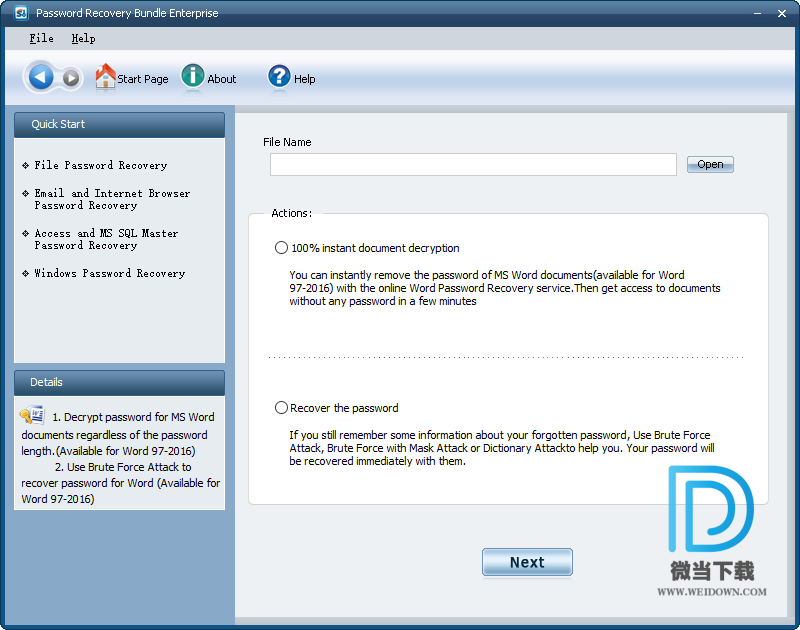The height and width of the screenshot is (630, 800).
Task: Click the About toolbar label
Action: coord(221,79)
